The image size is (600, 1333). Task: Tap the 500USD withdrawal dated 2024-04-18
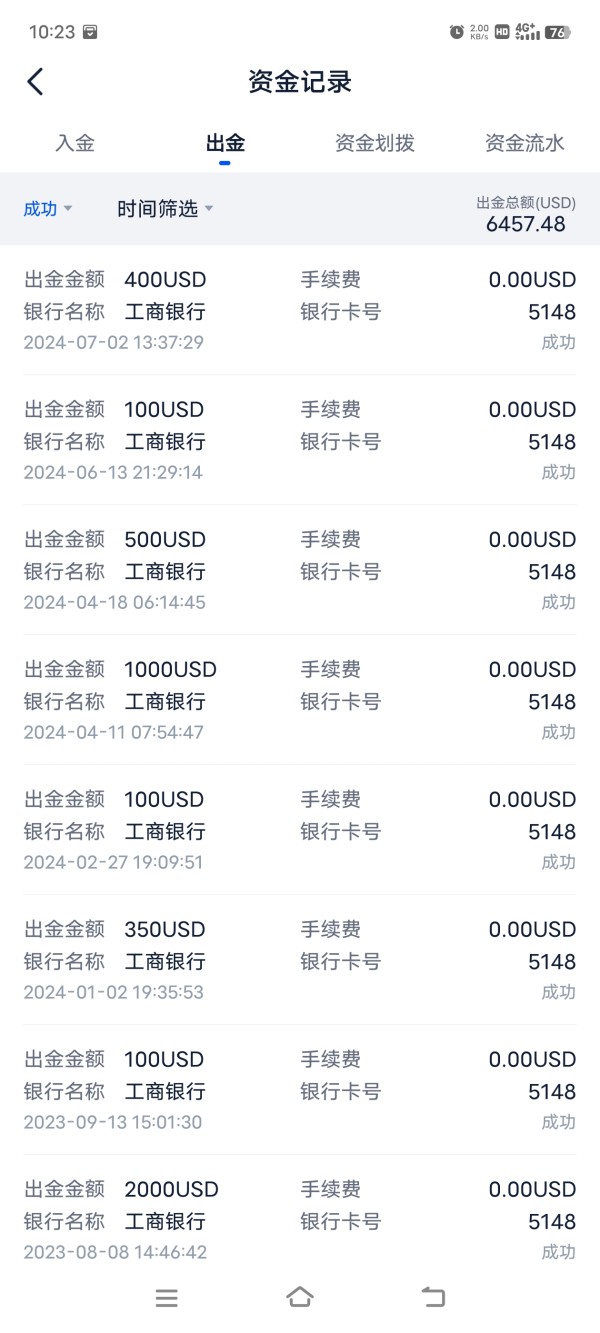[300, 570]
